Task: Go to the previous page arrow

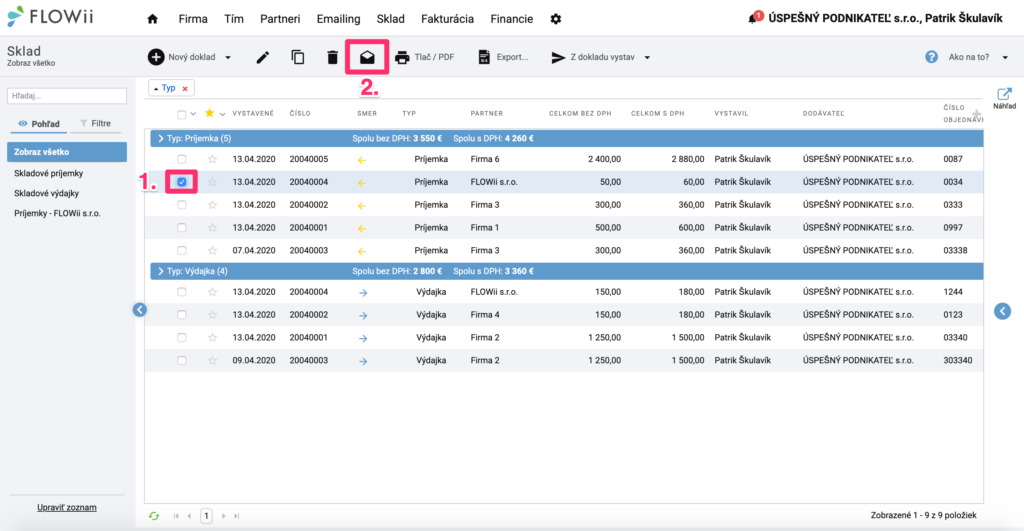Action: [189, 516]
